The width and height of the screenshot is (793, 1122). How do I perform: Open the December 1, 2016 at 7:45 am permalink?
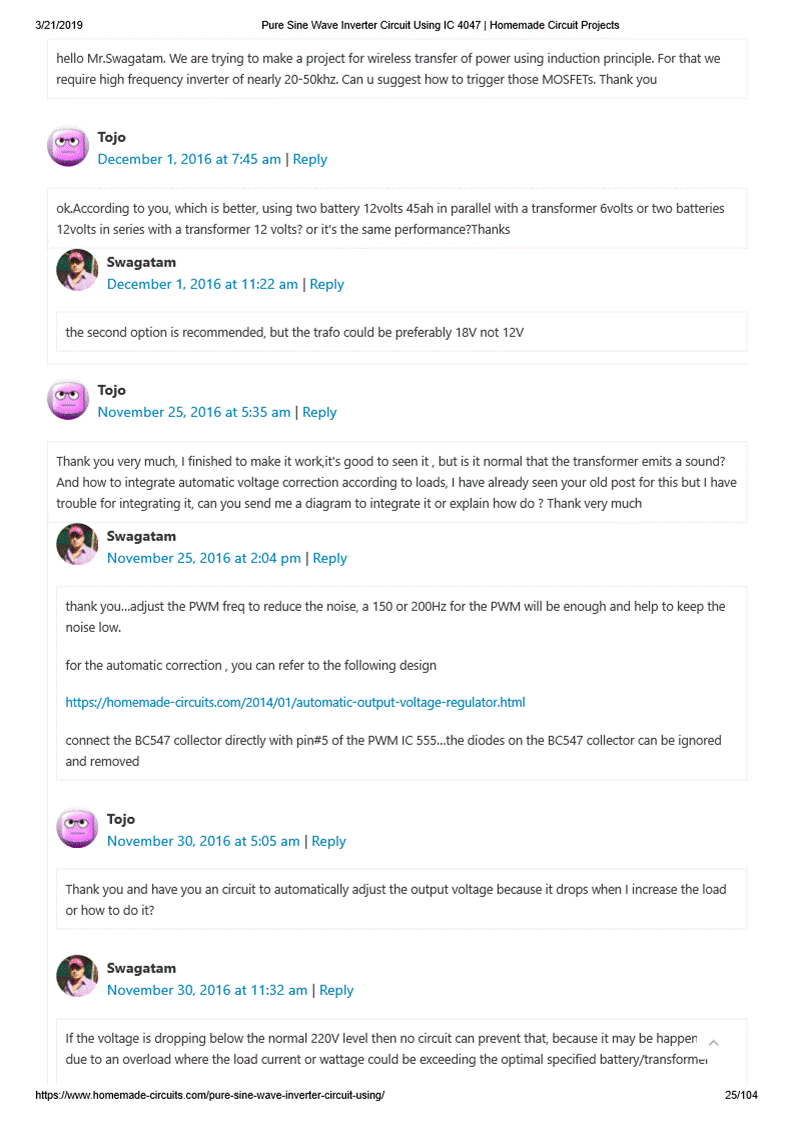point(189,159)
